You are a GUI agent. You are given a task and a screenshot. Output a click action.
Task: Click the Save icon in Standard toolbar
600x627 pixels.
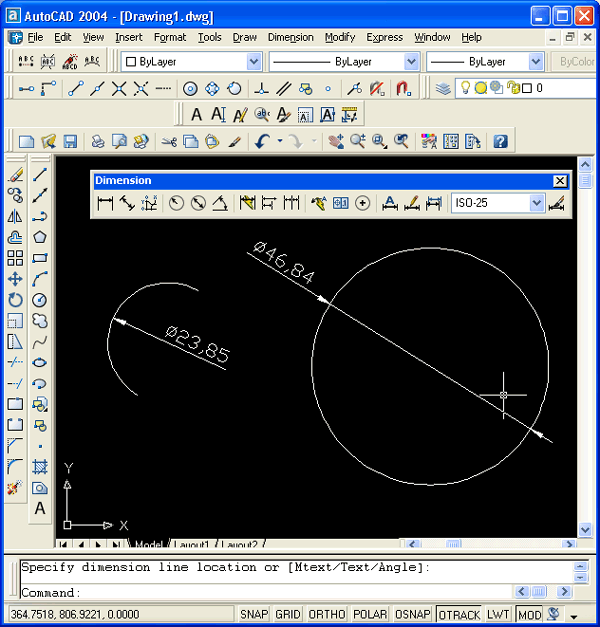coord(71,142)
